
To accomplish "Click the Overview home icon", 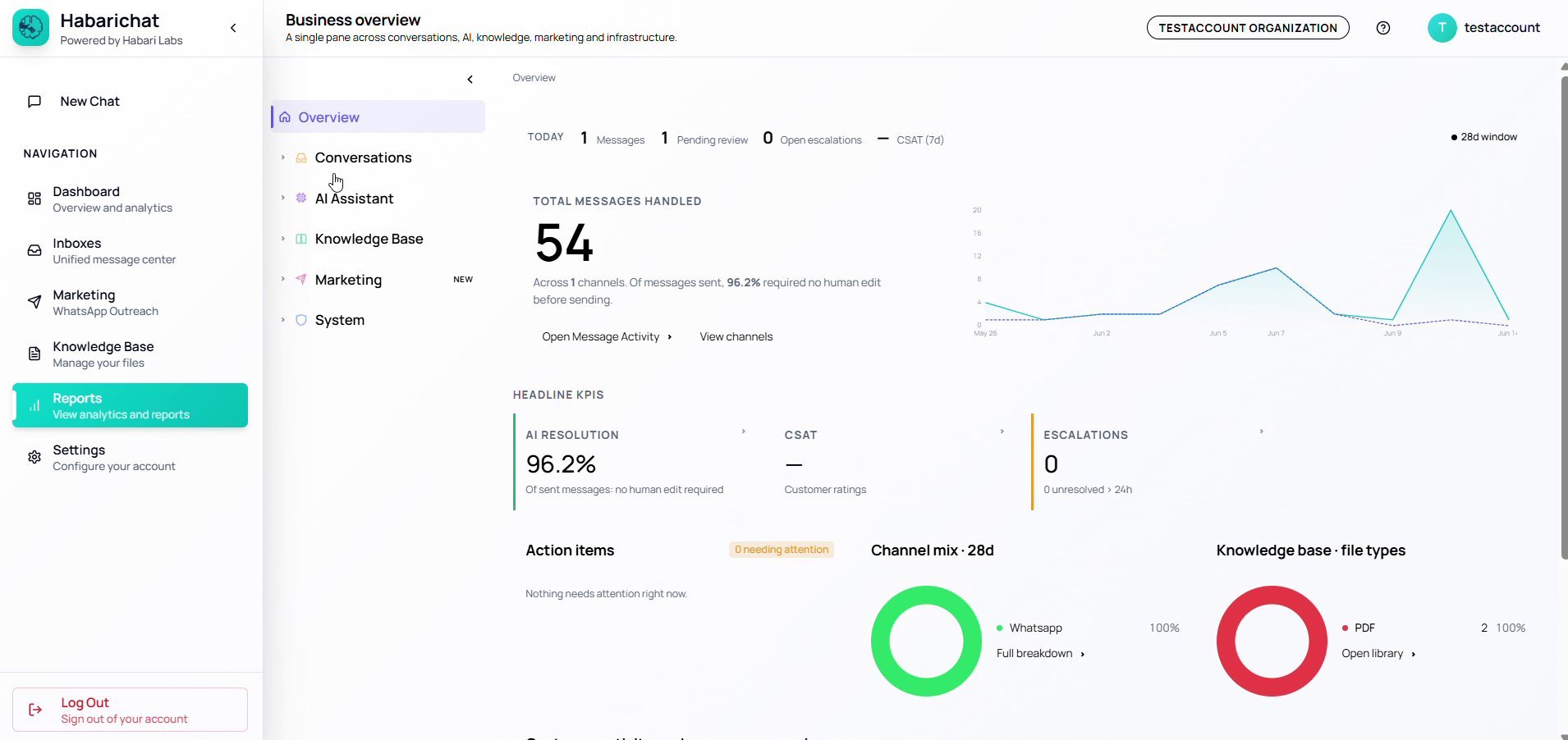I will click(x=285, y=117).
